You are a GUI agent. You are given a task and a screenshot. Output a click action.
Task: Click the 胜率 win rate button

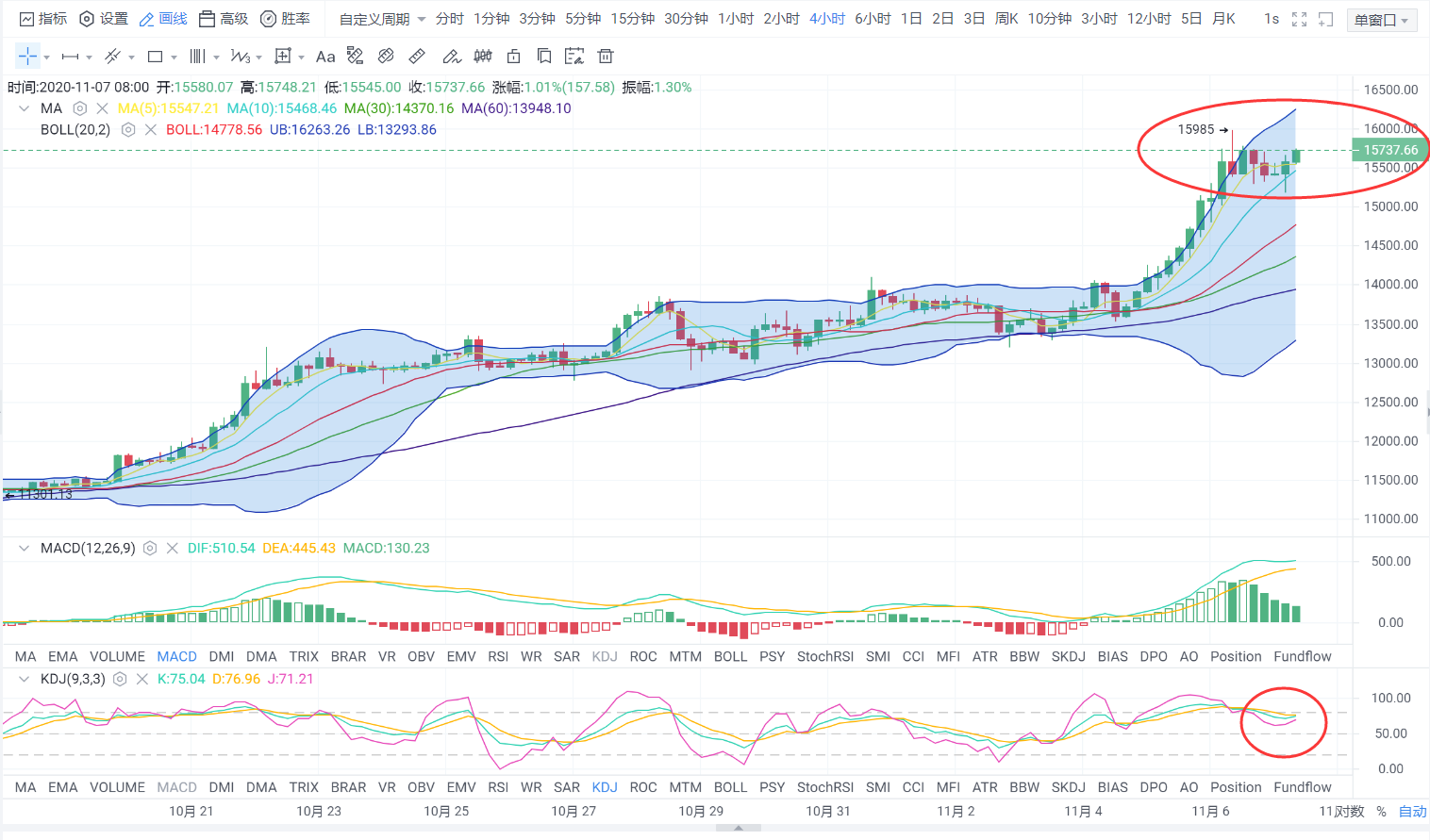click(285, 19)
